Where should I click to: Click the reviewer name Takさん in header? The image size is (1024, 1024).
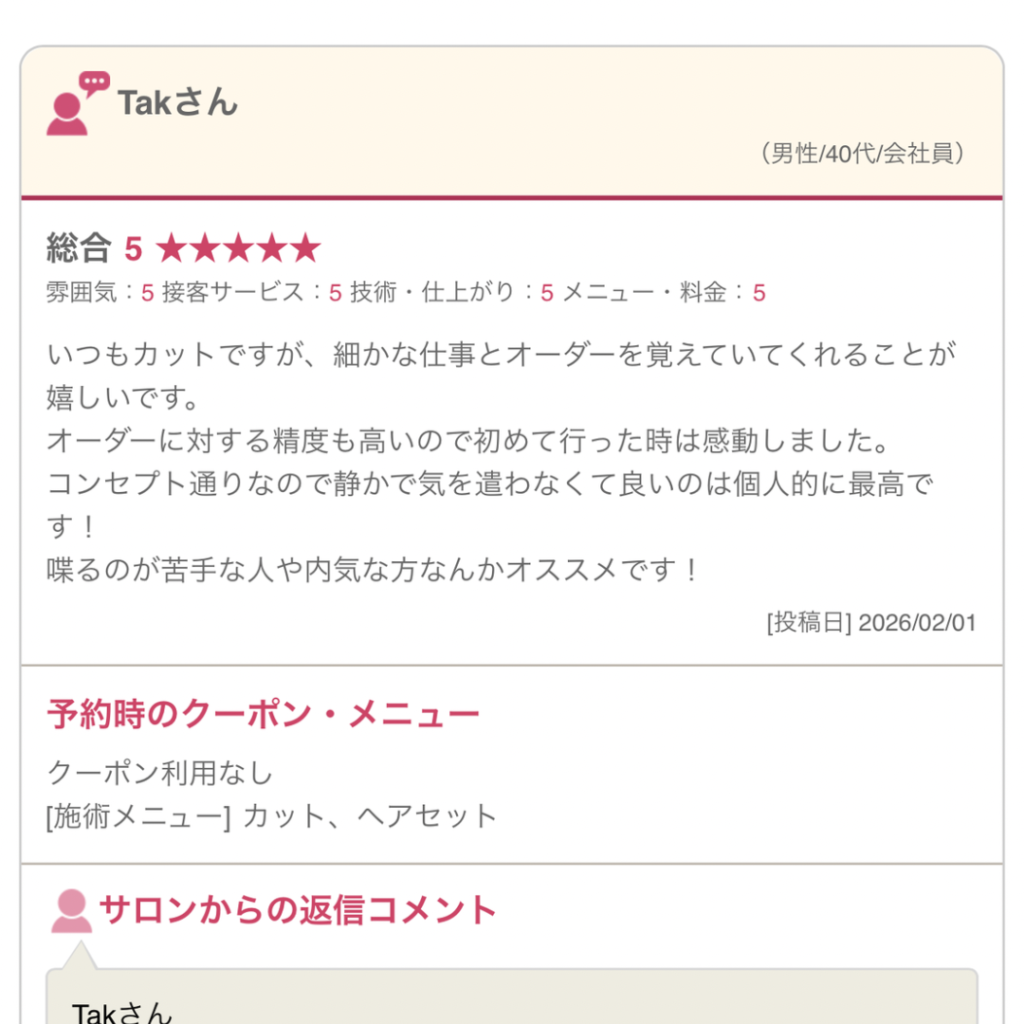(x=178, y=102)
